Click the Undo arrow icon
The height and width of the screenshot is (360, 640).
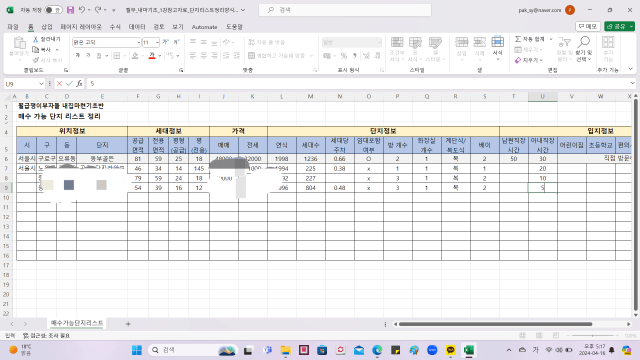click(82, 10)
